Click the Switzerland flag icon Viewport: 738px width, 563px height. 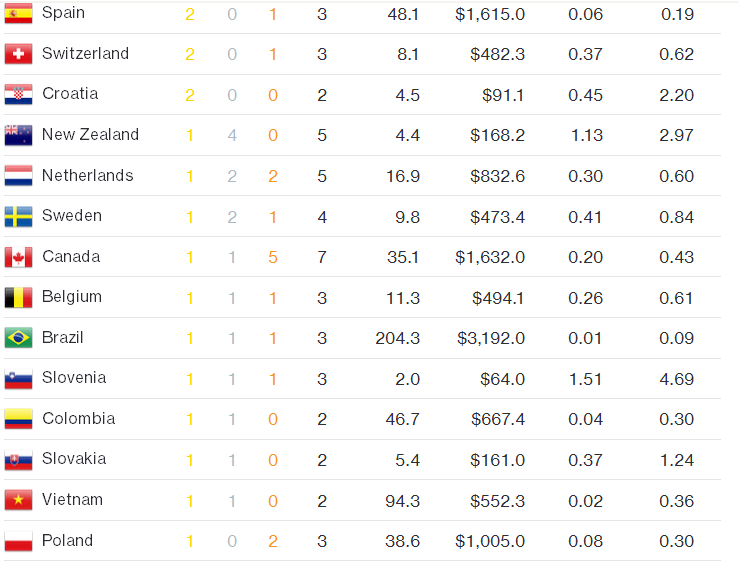(18, 54)
